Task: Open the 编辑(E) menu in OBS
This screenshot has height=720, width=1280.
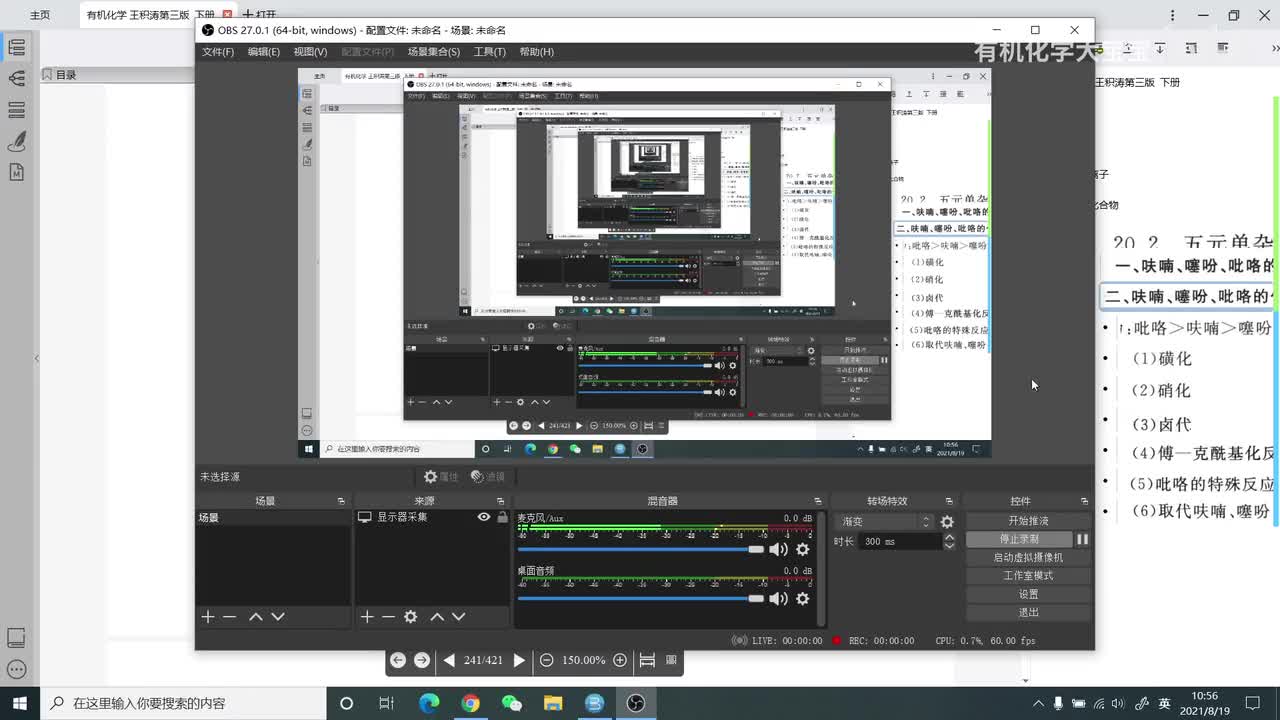Action: point(264,52)
